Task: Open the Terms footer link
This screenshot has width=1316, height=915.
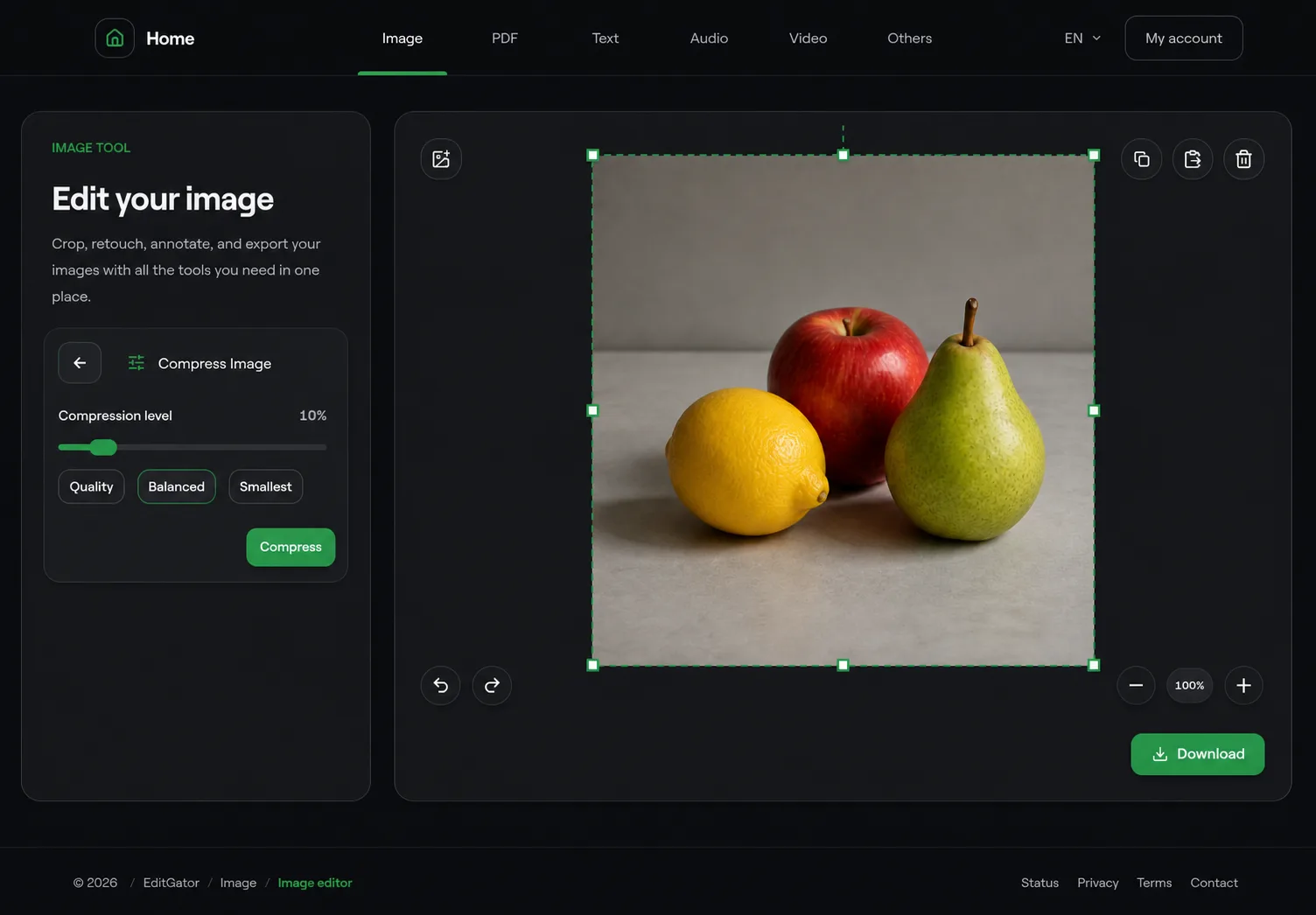Action: click(1154, 883)
